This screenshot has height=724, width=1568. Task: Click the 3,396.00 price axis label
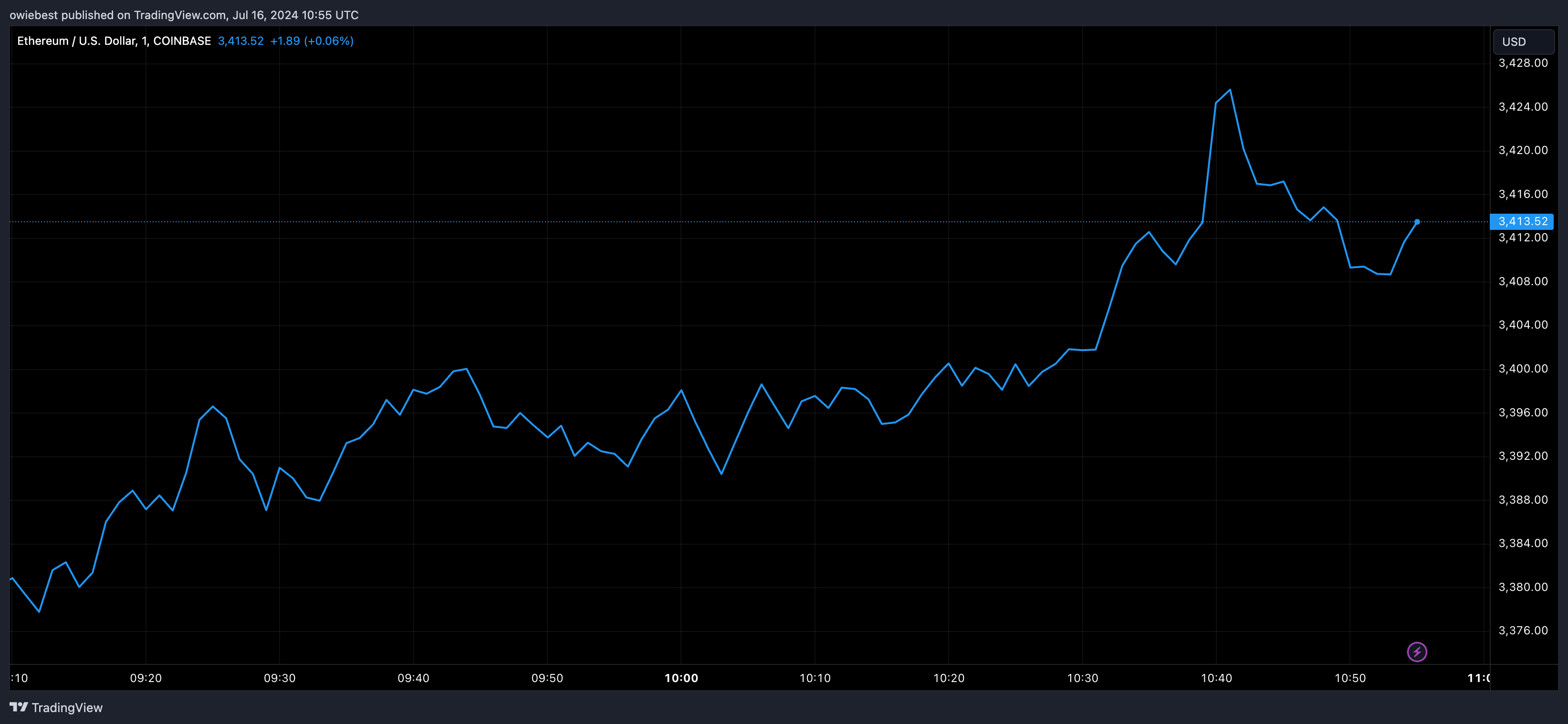1523,413
